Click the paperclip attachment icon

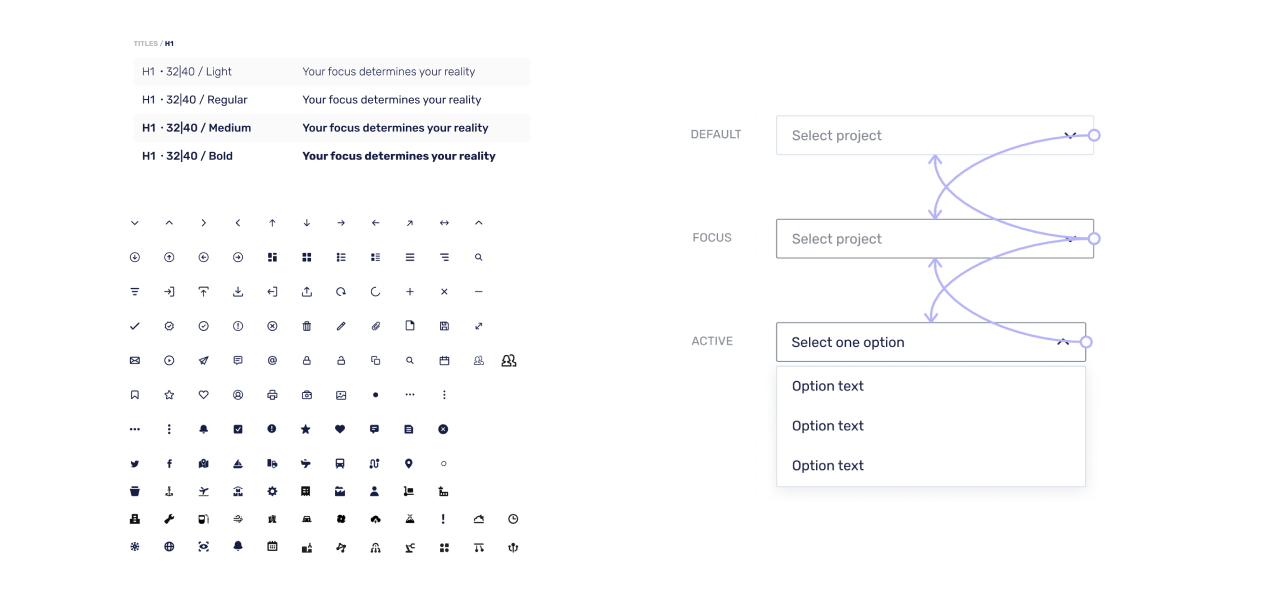(x=375, y=326)
